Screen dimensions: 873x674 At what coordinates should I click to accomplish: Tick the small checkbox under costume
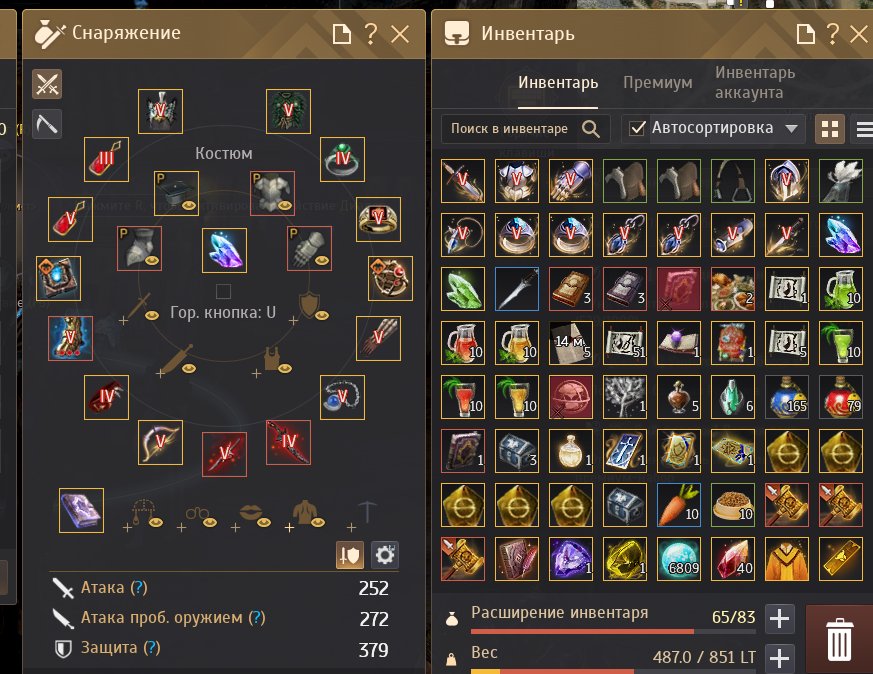pyautogui.click(x=223, y=291)
